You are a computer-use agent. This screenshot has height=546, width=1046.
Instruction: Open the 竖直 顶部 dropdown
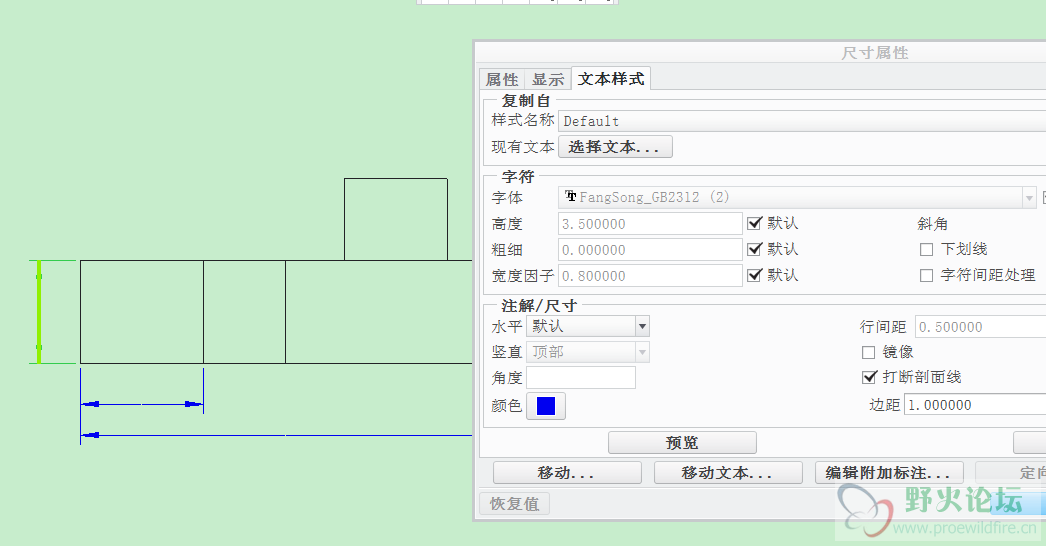click(642, 352)
